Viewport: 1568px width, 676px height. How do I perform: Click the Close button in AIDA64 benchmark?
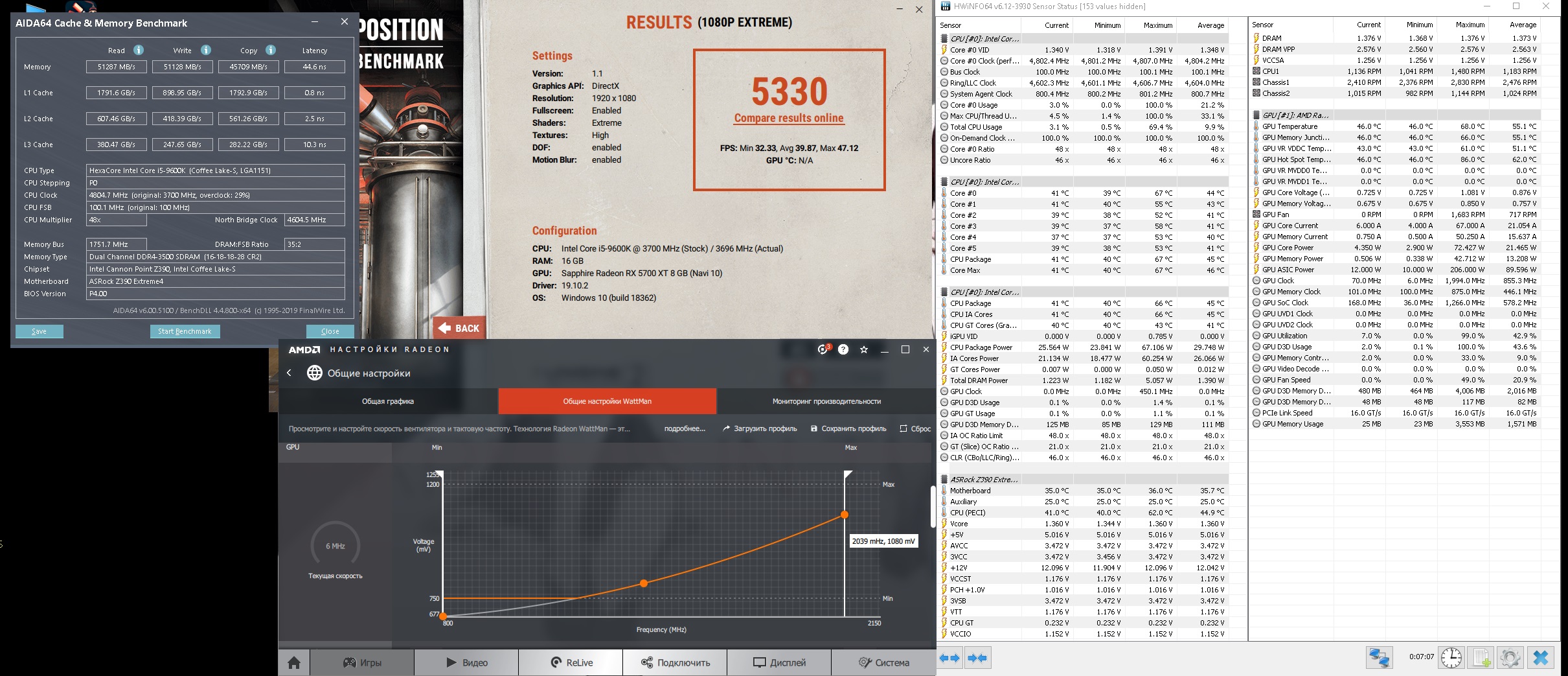point(330,331)
